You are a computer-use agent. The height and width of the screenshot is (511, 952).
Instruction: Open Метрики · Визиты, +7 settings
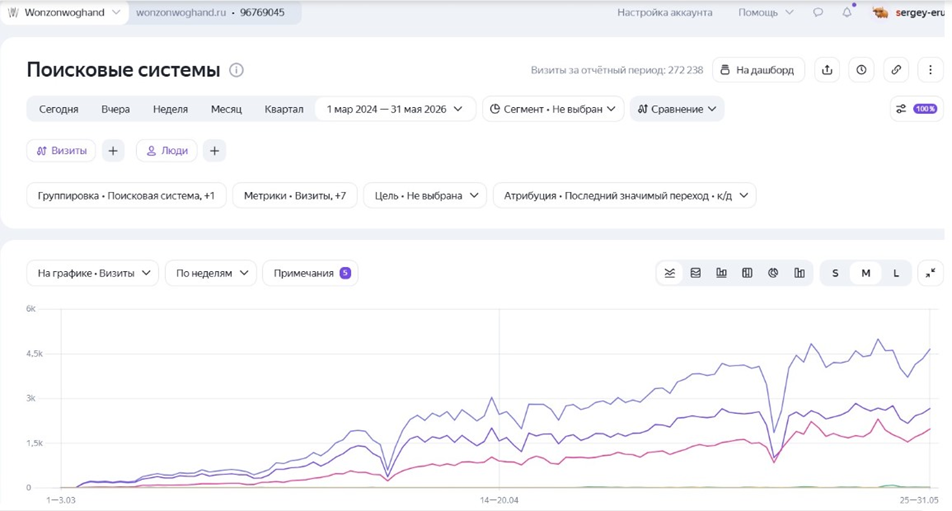point(294,195)
